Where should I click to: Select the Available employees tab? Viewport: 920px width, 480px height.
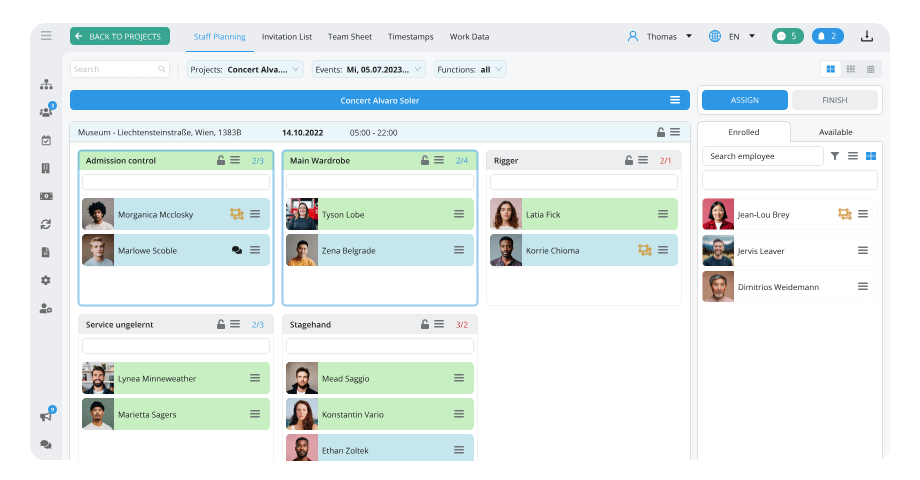tap(835, 132)
